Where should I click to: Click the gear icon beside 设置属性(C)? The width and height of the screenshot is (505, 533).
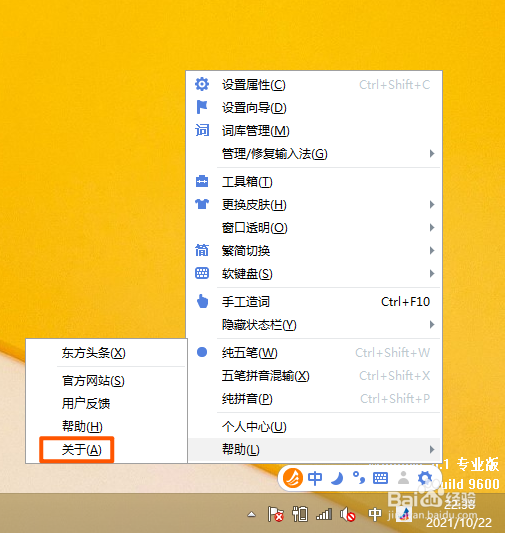202,84
